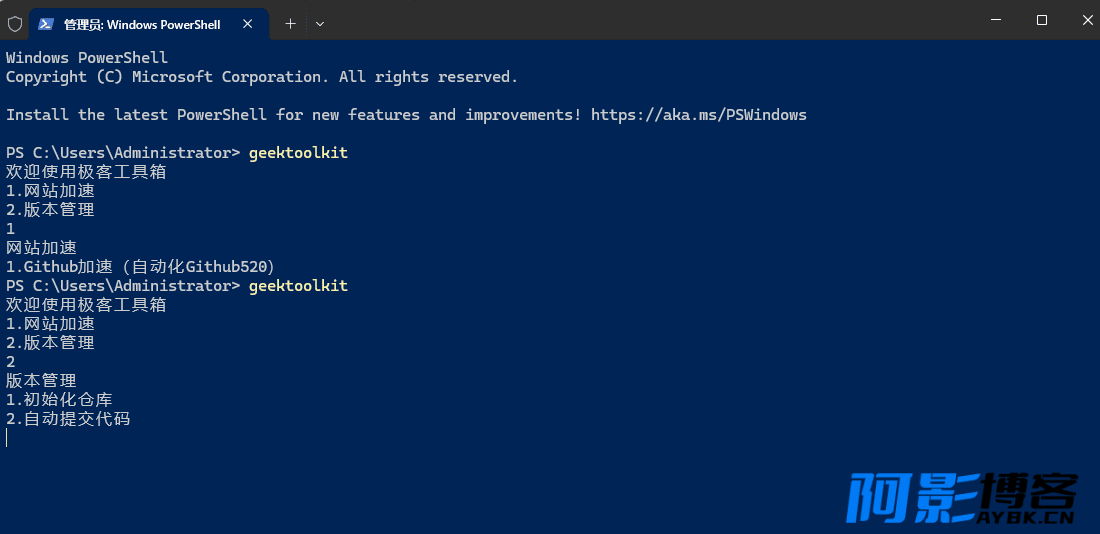Click the first 欢迎使用极客工具箱 line
Viewport: 1100px width, 534px height.
coord(86,171)
